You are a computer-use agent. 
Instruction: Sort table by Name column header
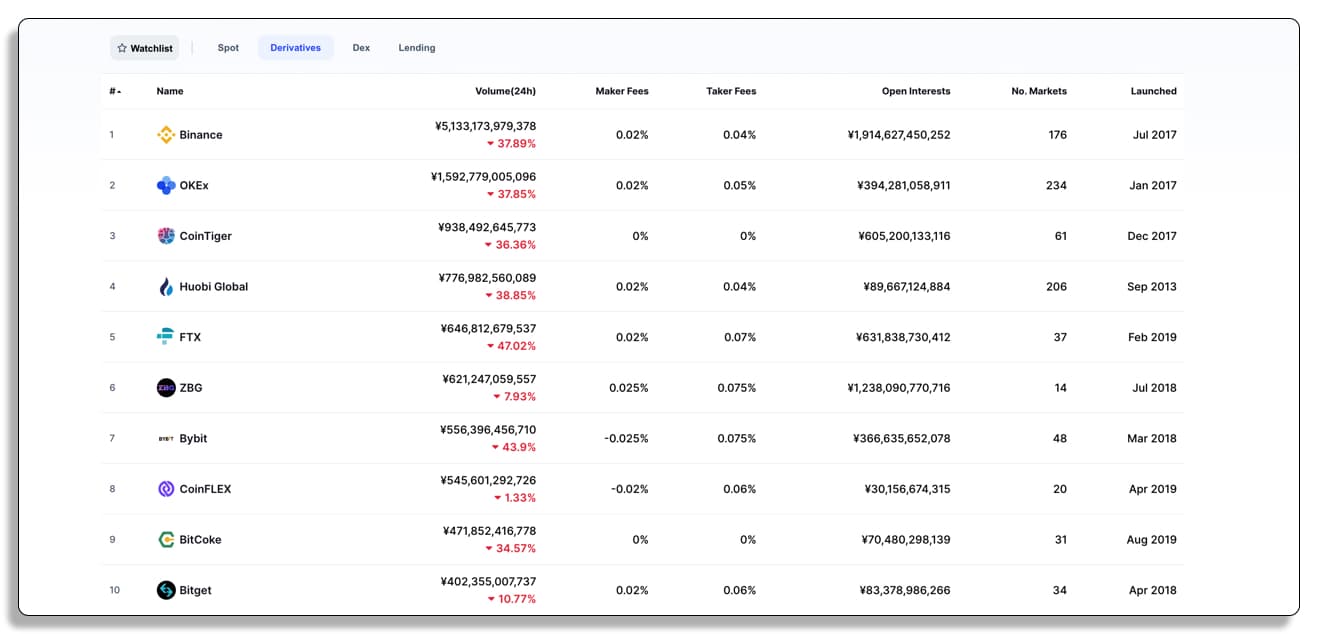(x=170, y=91)
